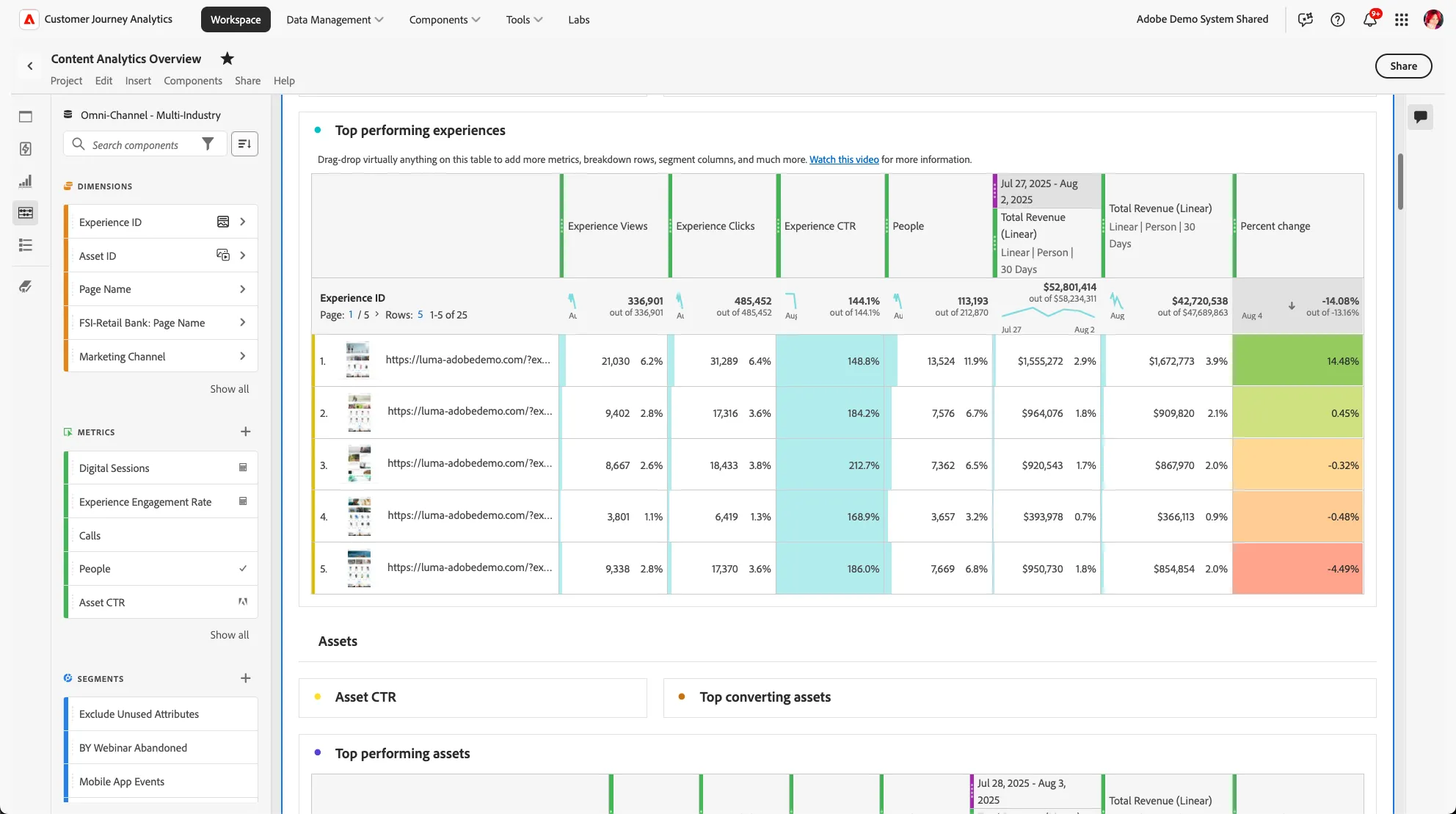Add a new metric with plus icon
Image resolution: width=1456 pixels, height=814 pixels.
click(246, 432)
